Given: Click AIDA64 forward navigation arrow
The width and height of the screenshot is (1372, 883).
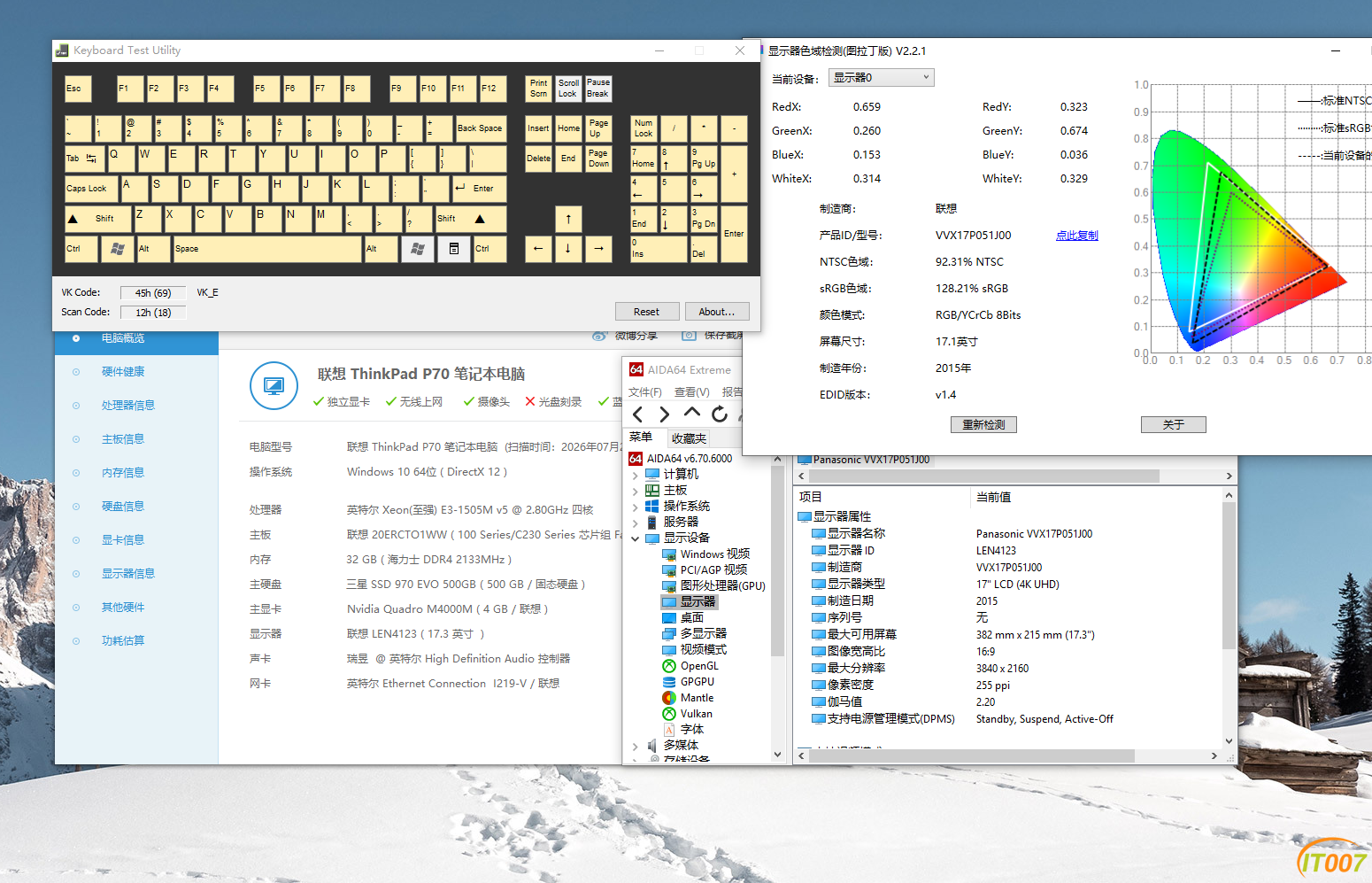Looking at the screenshot, I should pos(664,414).
